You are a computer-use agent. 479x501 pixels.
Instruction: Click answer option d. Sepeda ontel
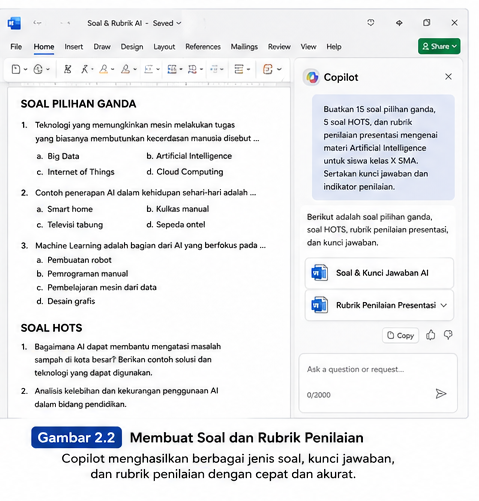176,225
